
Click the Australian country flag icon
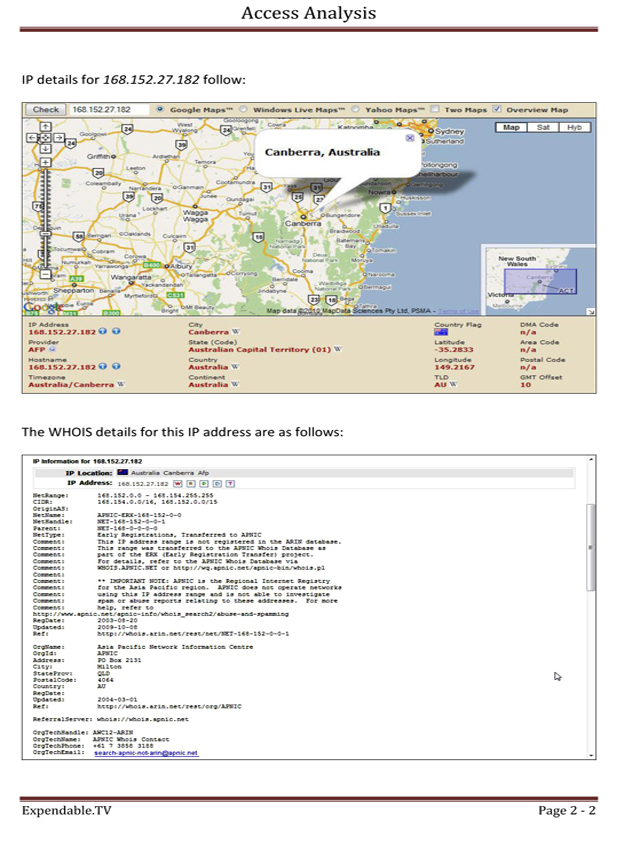click(x=441, y=332)
